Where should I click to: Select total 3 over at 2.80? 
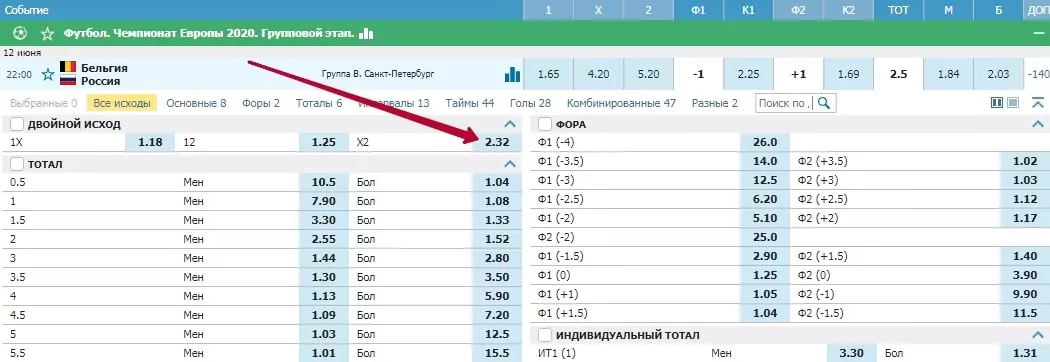coord(498,258)
